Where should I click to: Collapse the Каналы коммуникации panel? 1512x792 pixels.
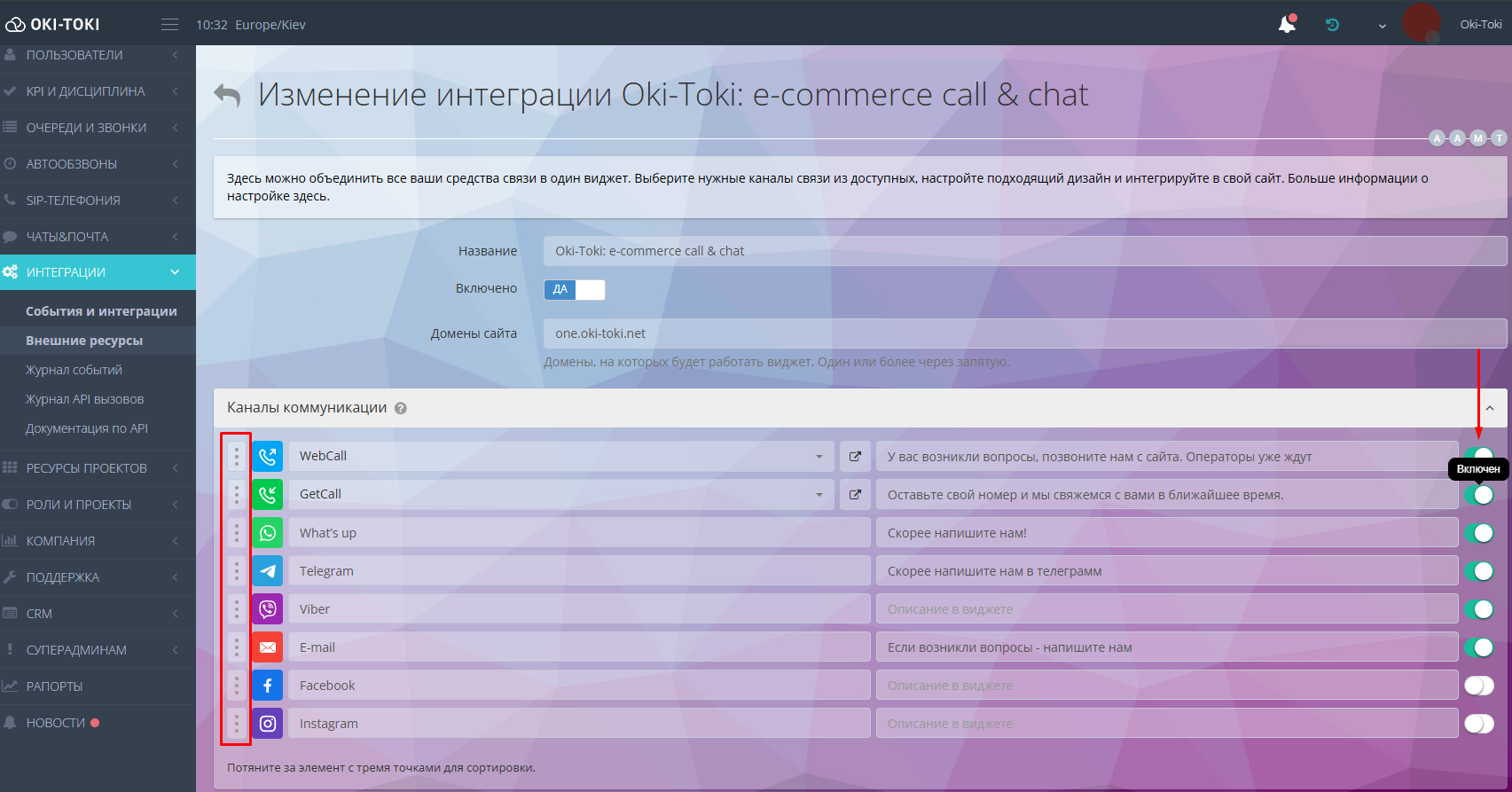pos(1490,408)
